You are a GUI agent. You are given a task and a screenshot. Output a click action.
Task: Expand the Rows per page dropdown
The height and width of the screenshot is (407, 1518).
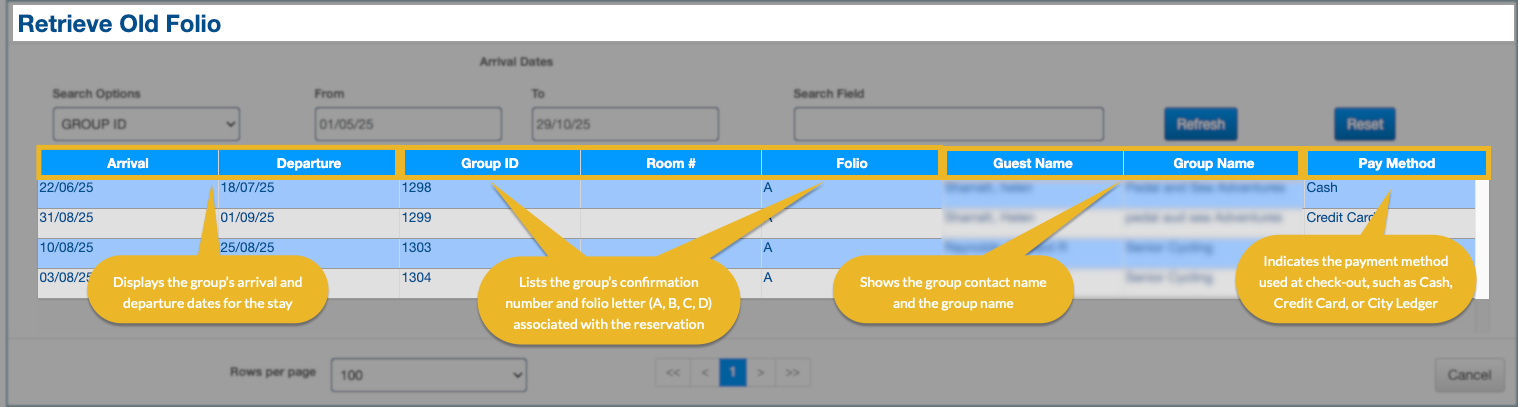[428, 374]
